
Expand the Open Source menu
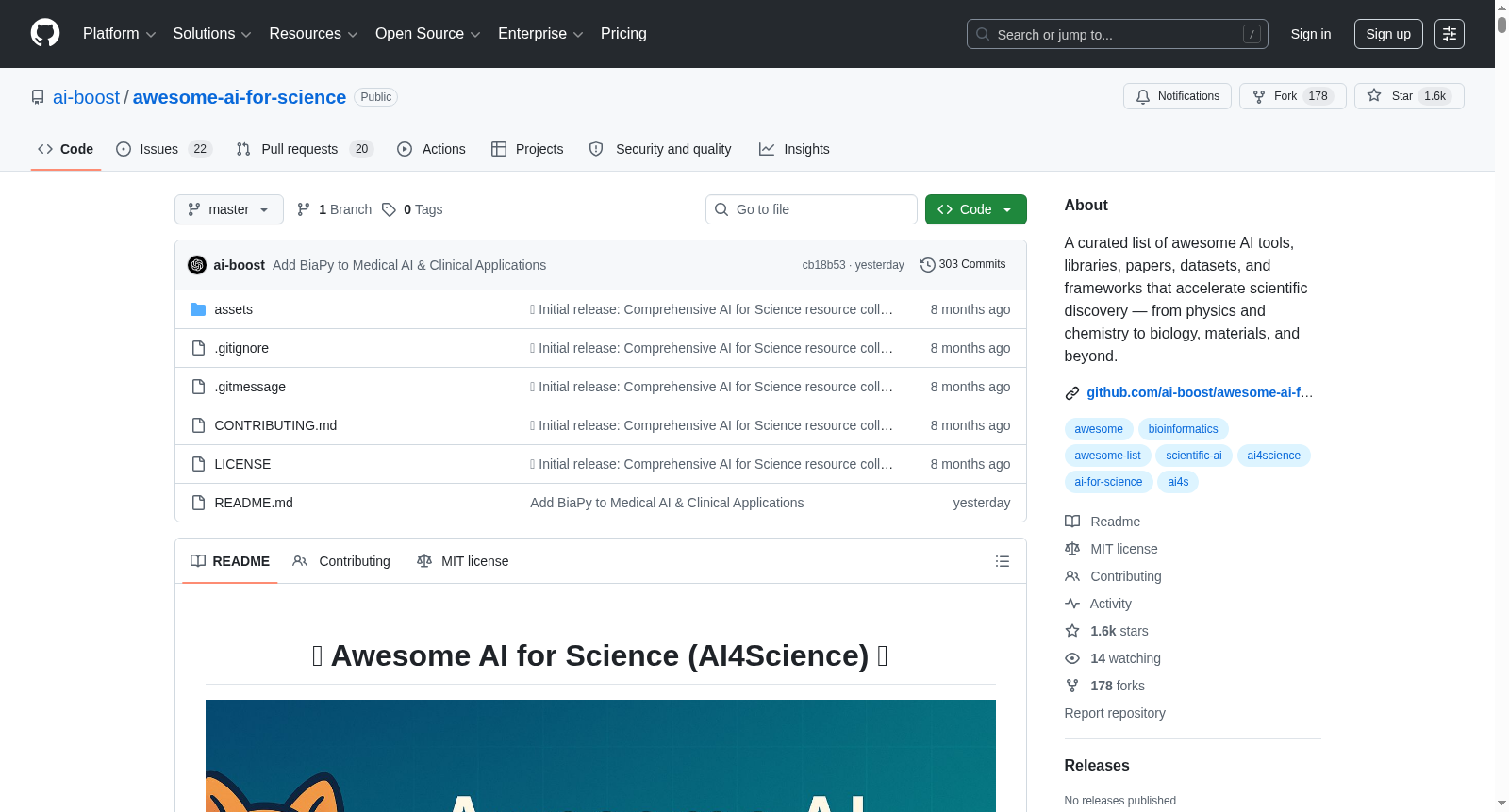(428, 34)
